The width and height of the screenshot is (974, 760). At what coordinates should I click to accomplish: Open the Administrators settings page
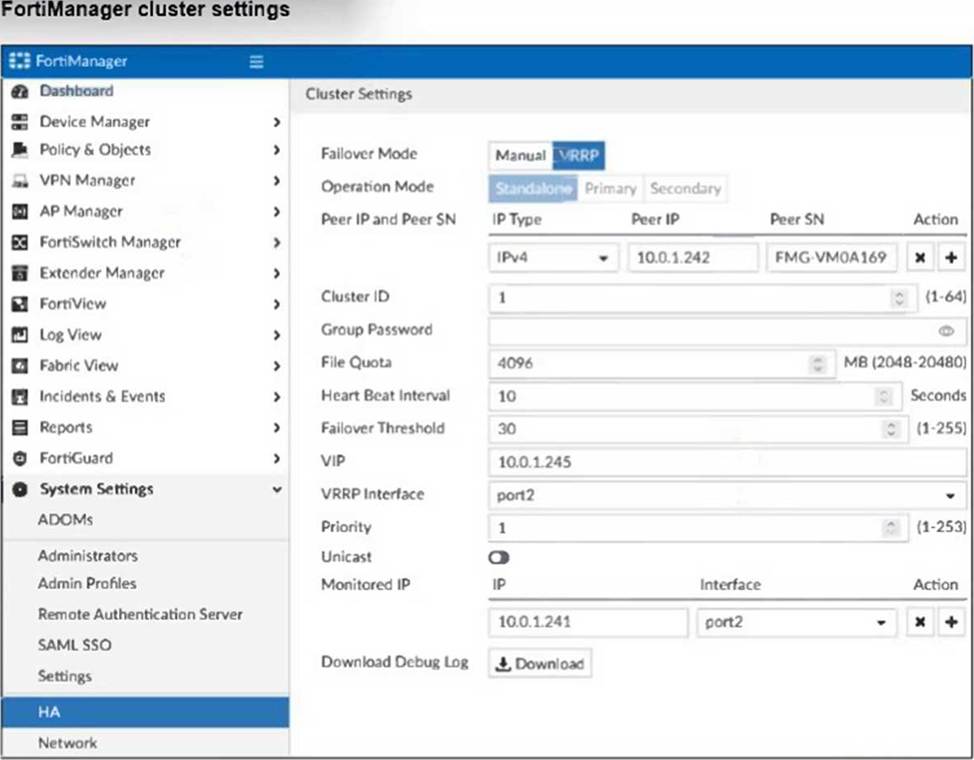[x=87, y=555]
